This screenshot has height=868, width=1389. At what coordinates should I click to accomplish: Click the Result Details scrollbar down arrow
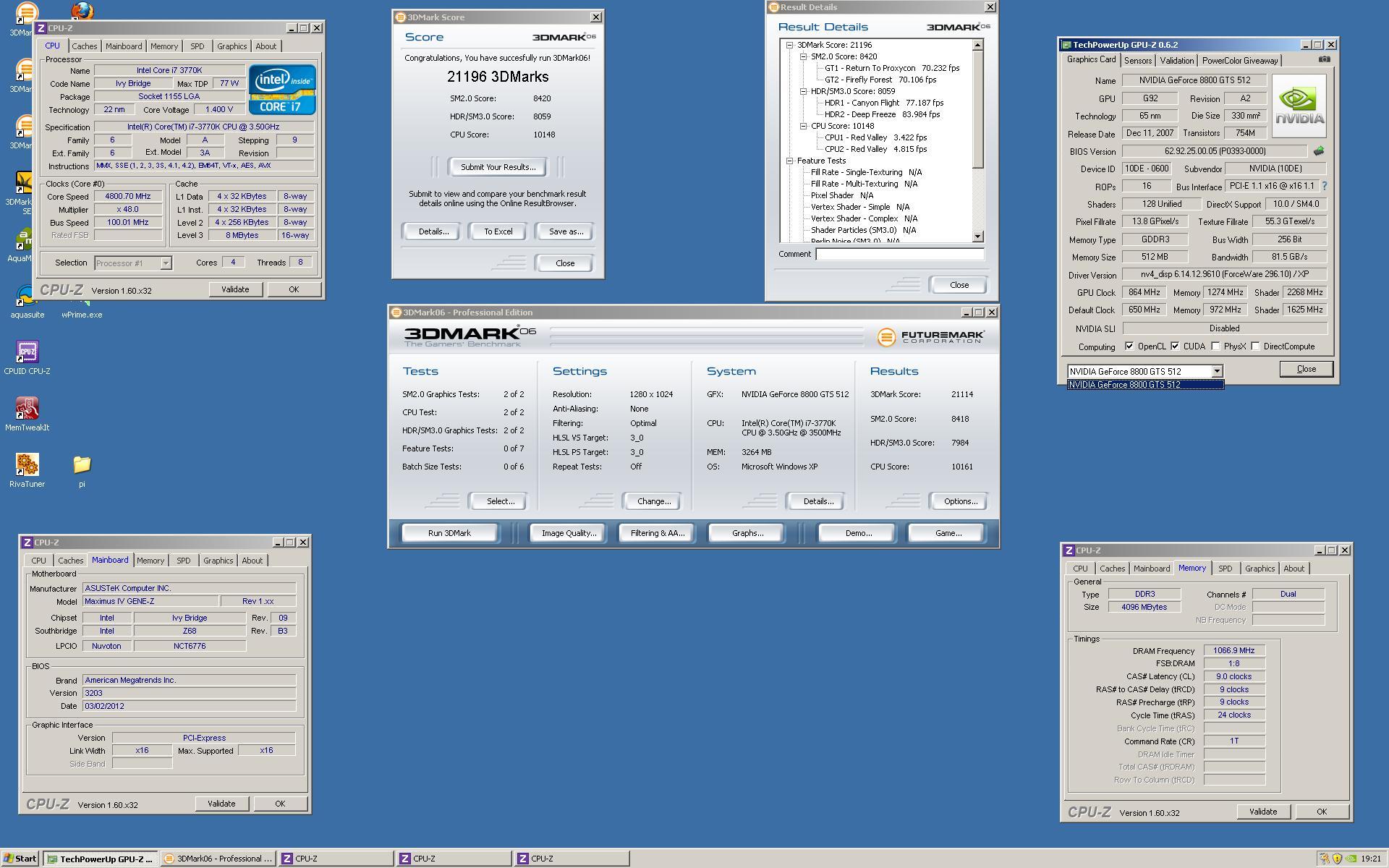tap(977, 237)
